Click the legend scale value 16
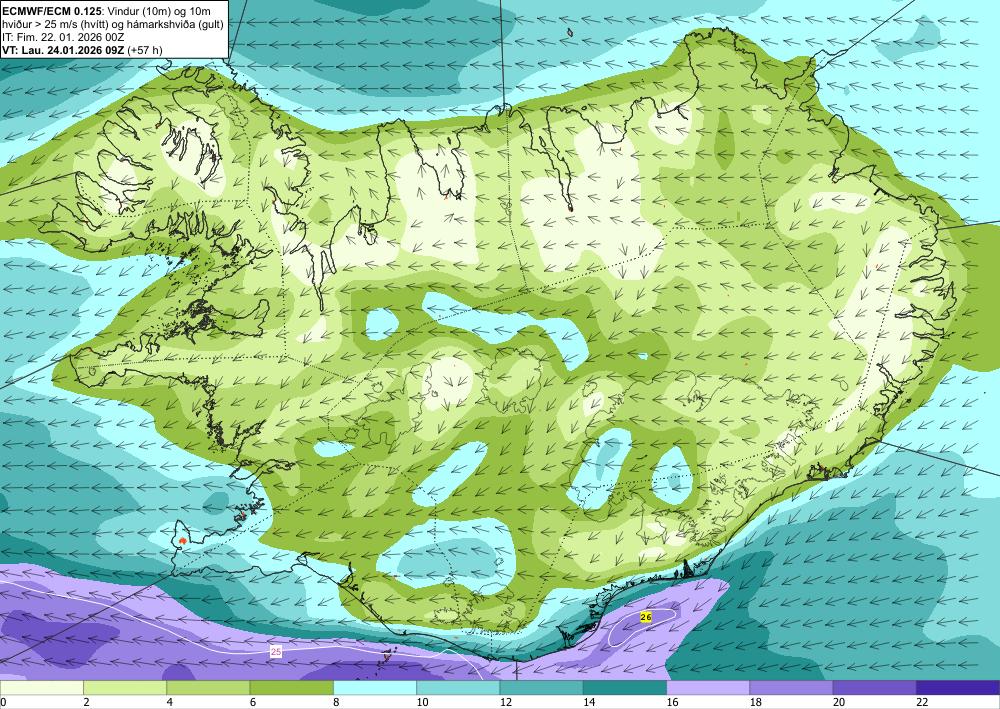Screen dimensions: 1000x709 coord(672,702)
